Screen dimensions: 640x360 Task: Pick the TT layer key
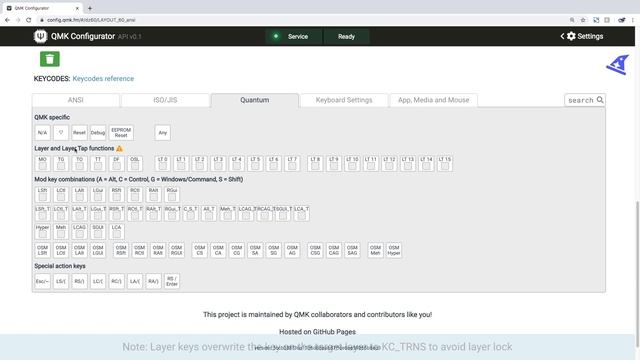pyautogui.click(x=98, y=164)
